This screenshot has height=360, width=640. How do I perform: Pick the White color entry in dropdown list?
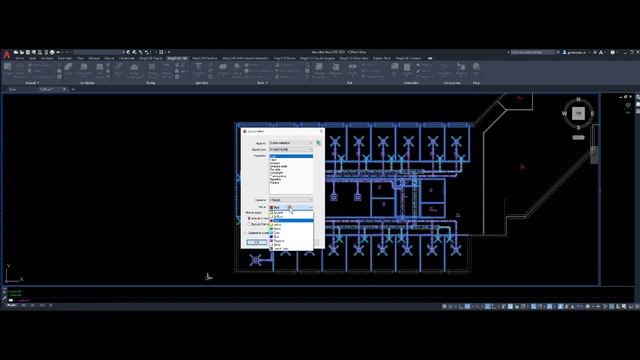pyautogui.click(x=291, y=245)
